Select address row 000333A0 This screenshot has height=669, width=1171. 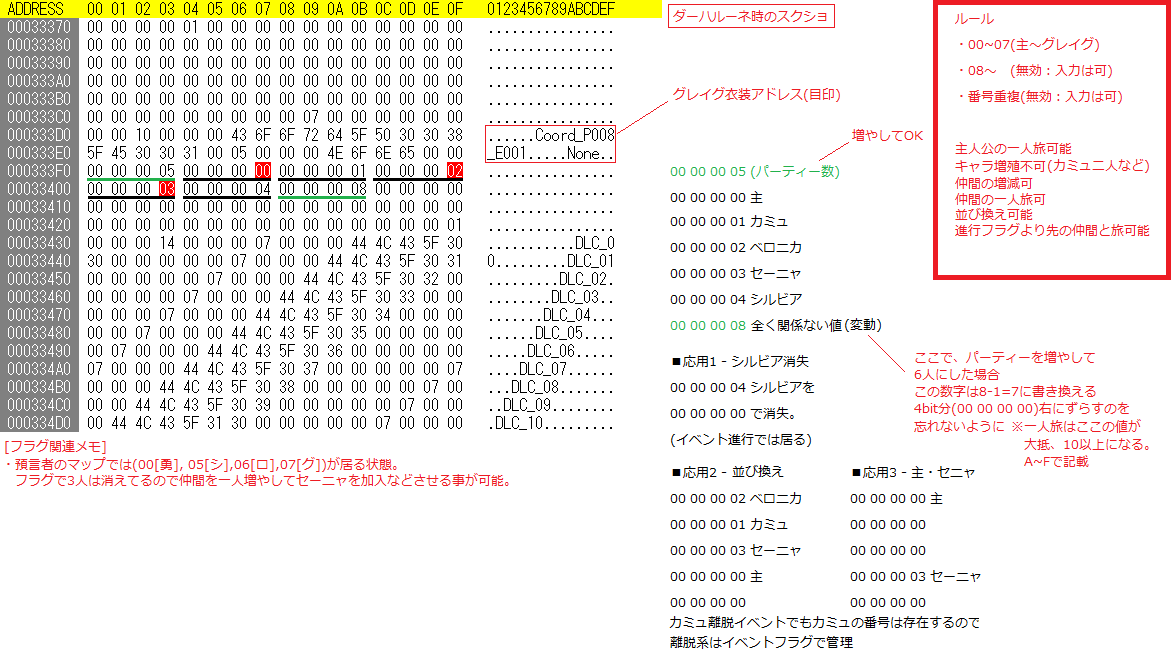point(39,81)
